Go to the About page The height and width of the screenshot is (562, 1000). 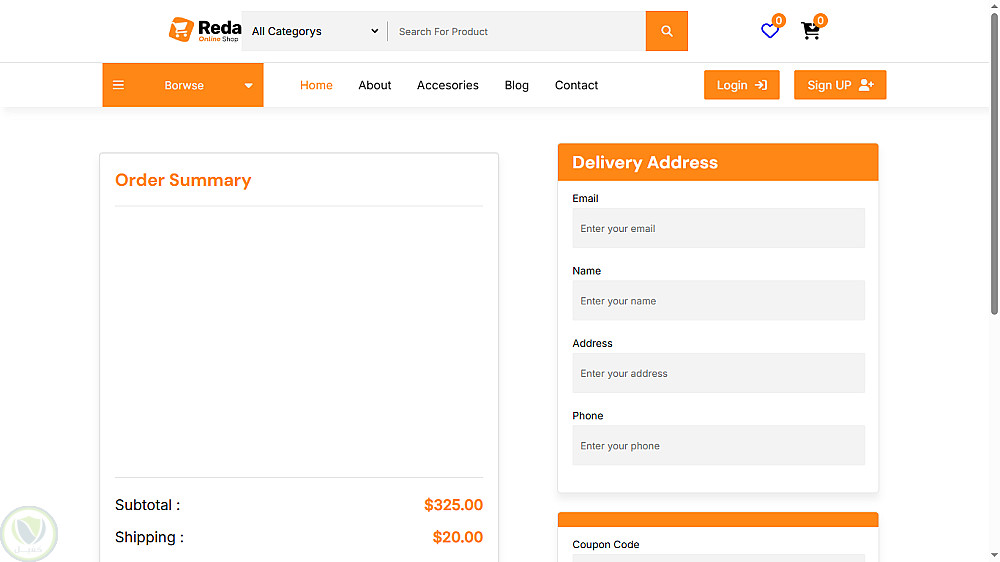[375, 85]
